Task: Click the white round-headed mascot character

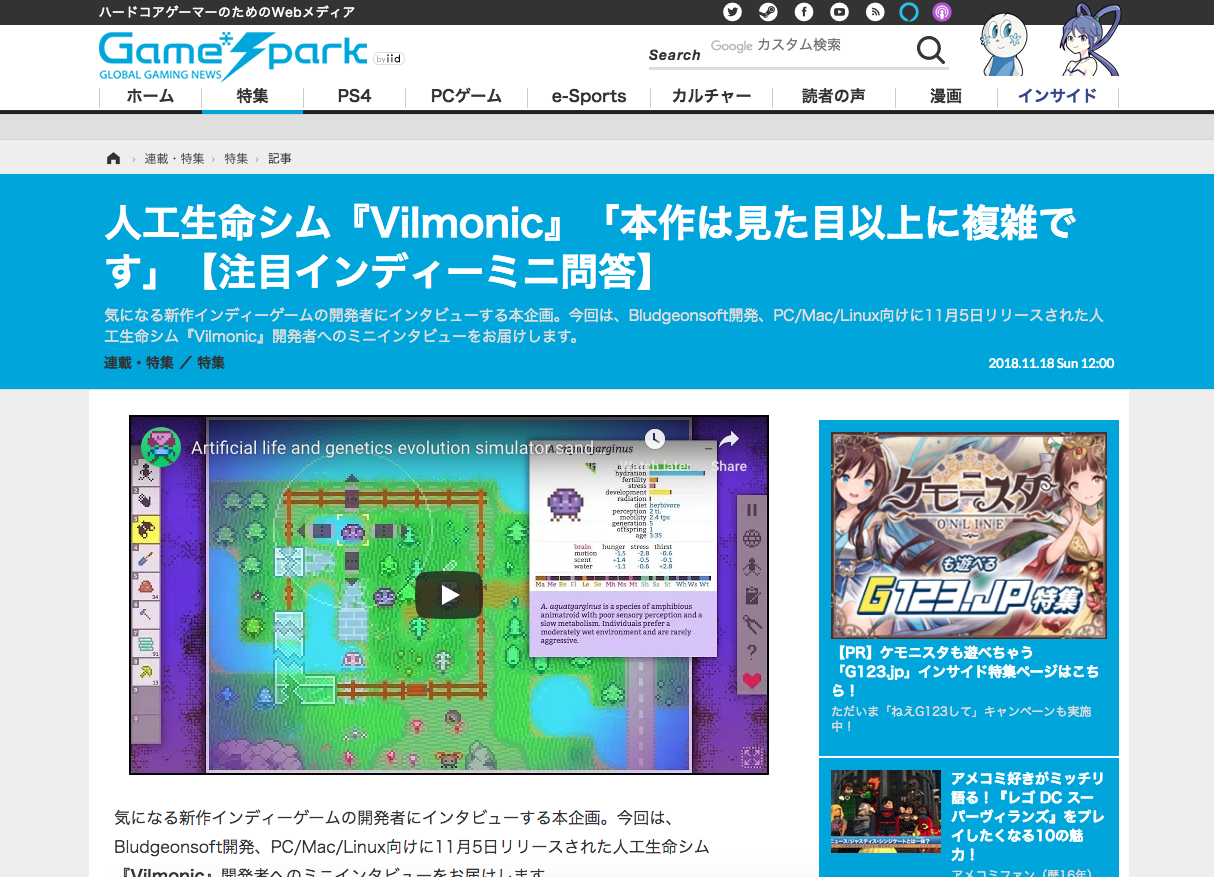Action: 1003,45
